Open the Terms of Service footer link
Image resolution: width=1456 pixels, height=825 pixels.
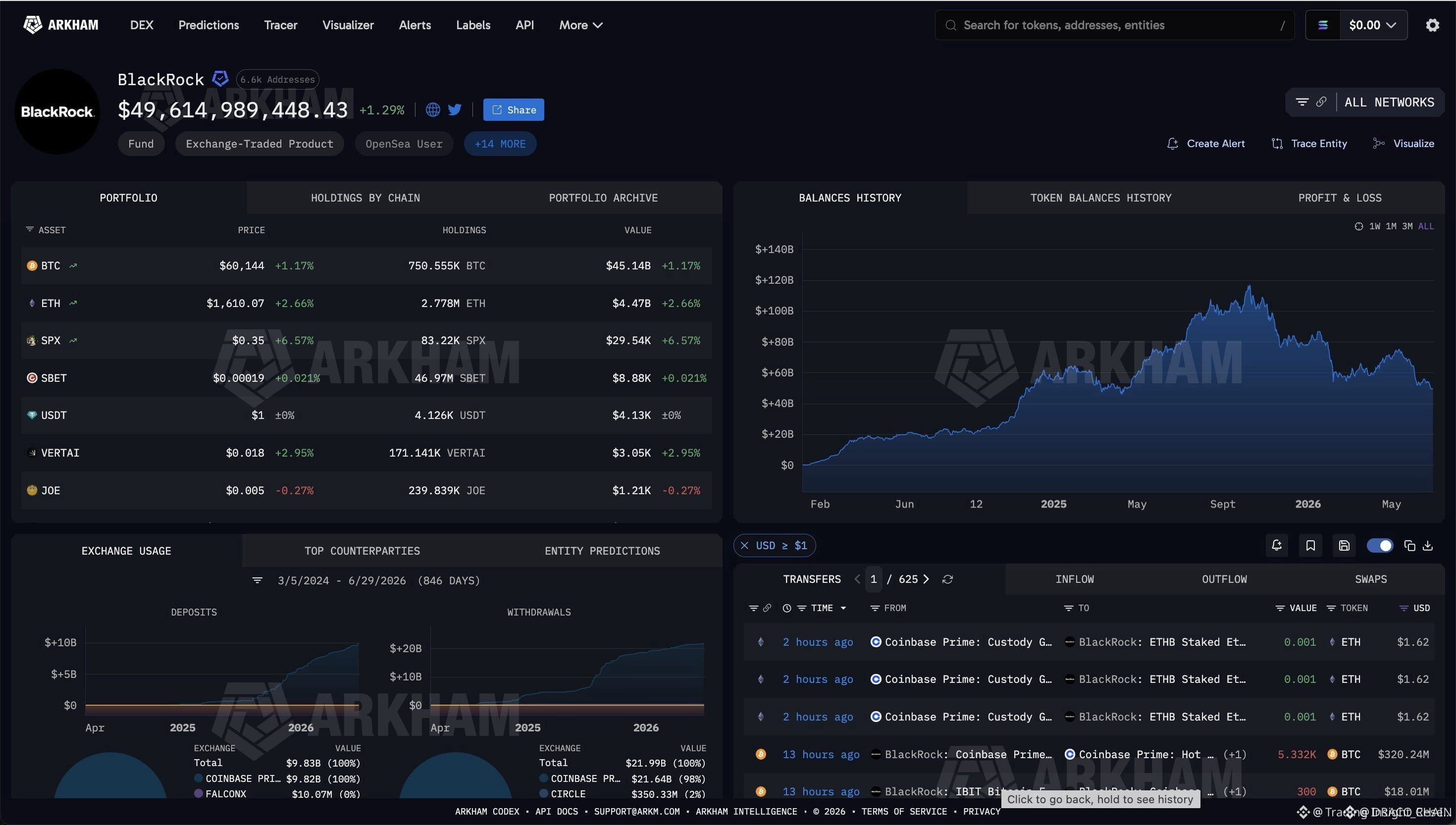904,812
